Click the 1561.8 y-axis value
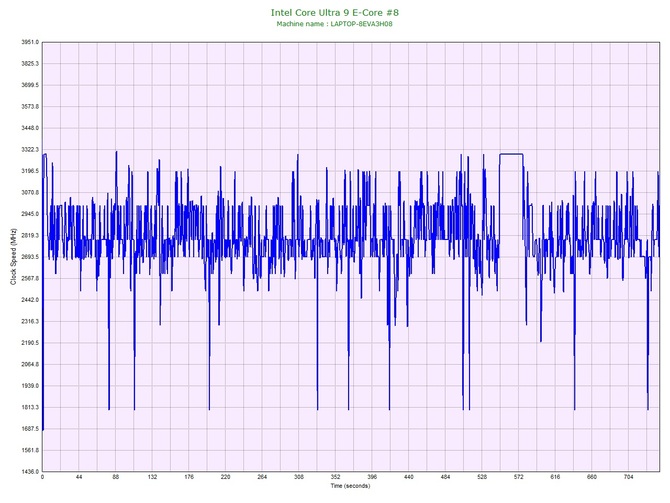This screenshot has height=503, width=670. click(30, 450)
